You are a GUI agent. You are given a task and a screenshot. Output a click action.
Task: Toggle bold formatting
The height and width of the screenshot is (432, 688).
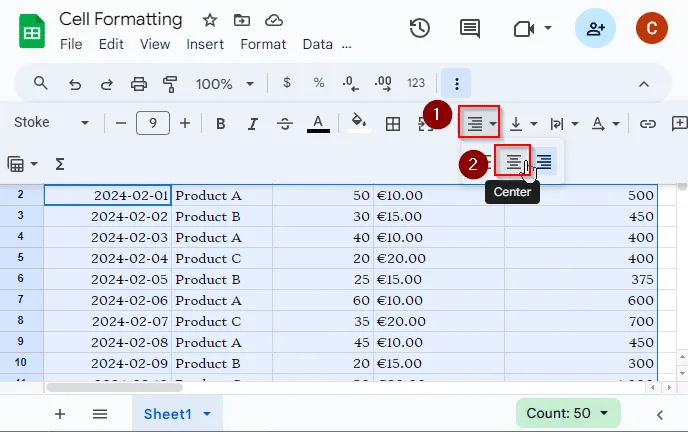click(221, 124)
